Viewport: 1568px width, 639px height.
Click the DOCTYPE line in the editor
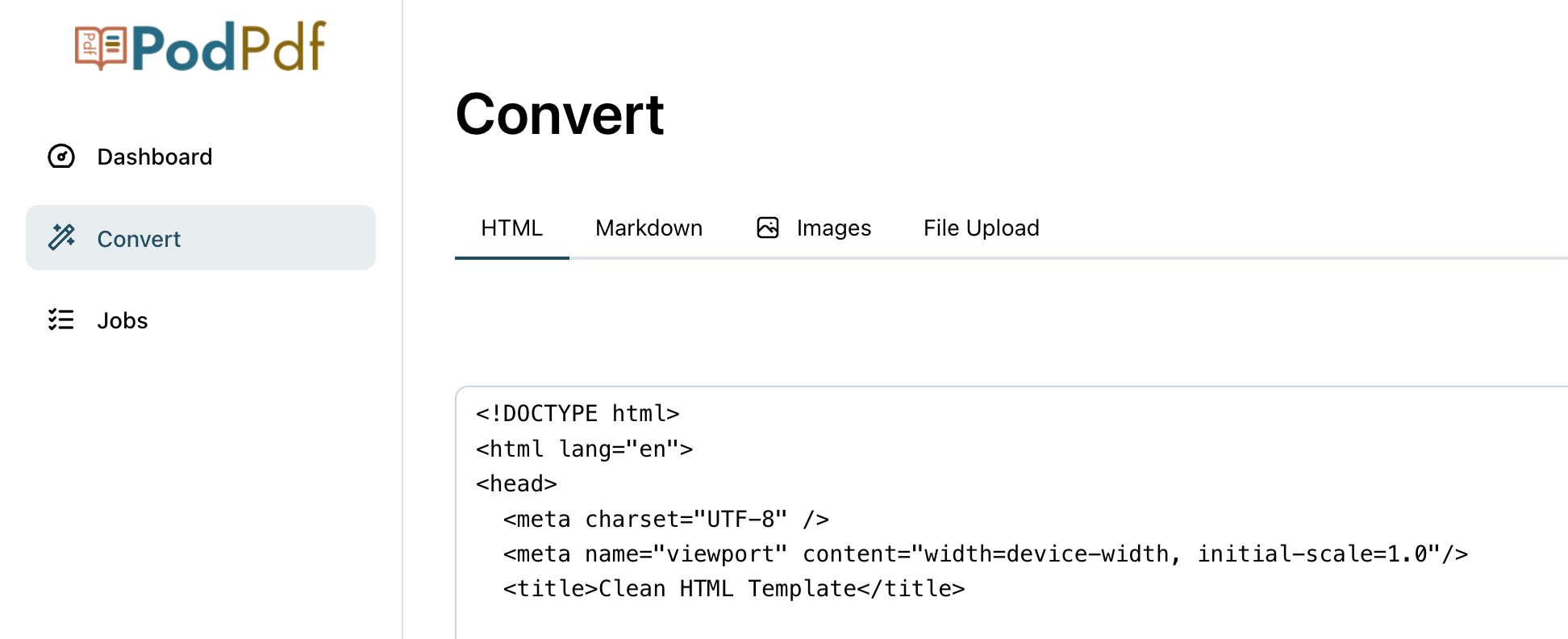coord(577,413)
